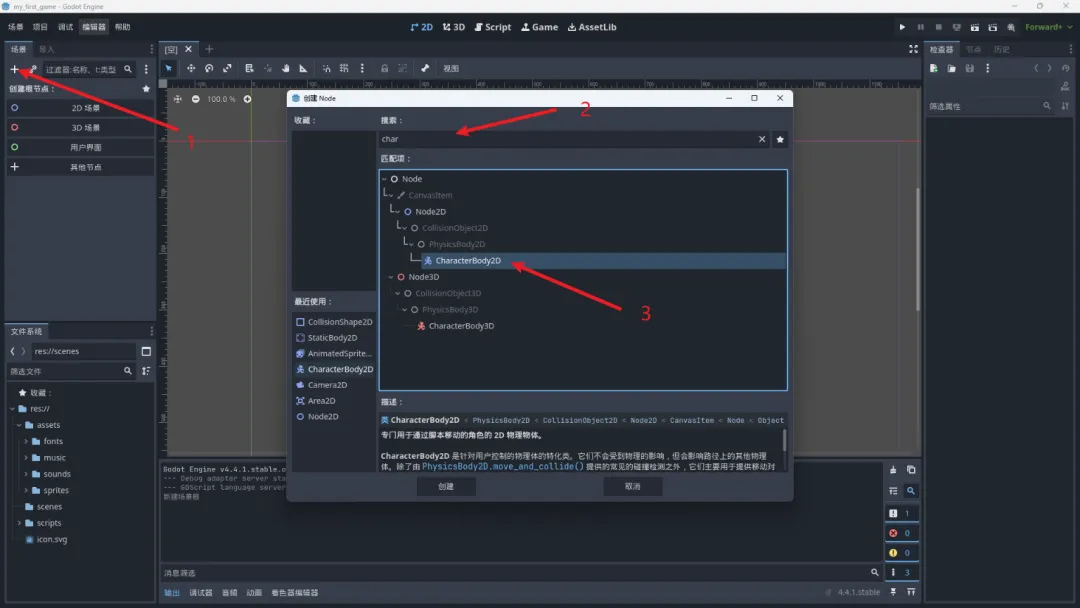Image resolution: width=1080 pixels, height=608 pixels.
Task: Collapse the root Node tree branch
Action: pyautogui.click(x=384, y=179)
